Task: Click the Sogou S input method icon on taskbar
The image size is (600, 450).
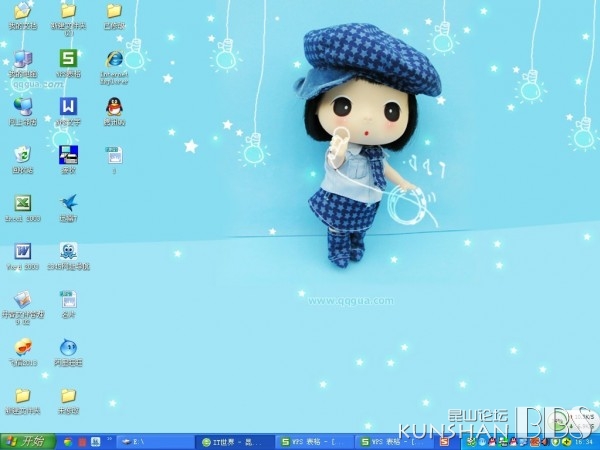Action: pyautogui.click(x=444, y=442)
